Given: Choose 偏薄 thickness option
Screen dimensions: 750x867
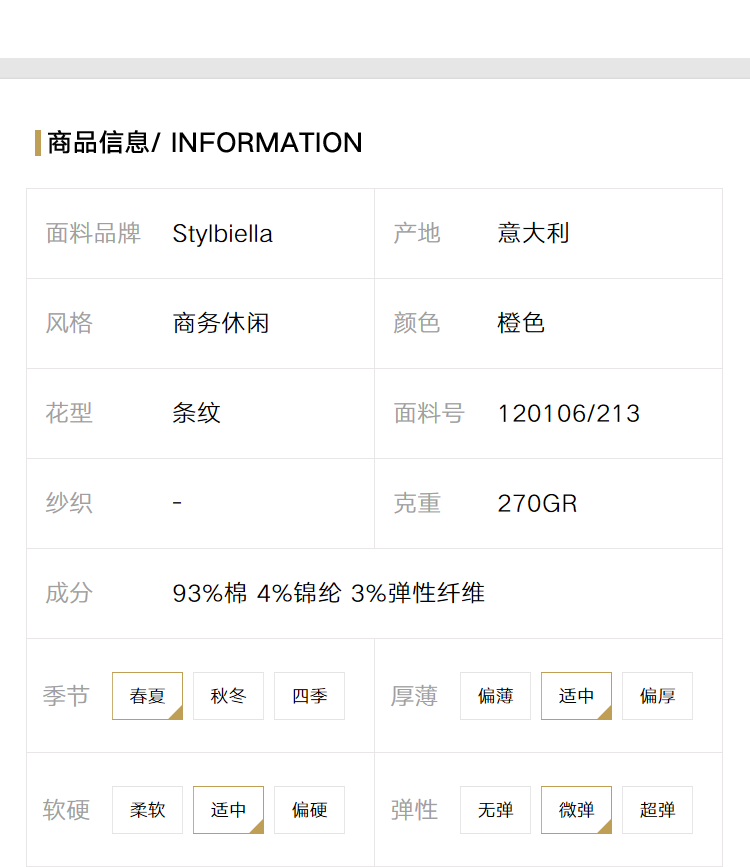Looking at the screenshot, I should [495, 696].
